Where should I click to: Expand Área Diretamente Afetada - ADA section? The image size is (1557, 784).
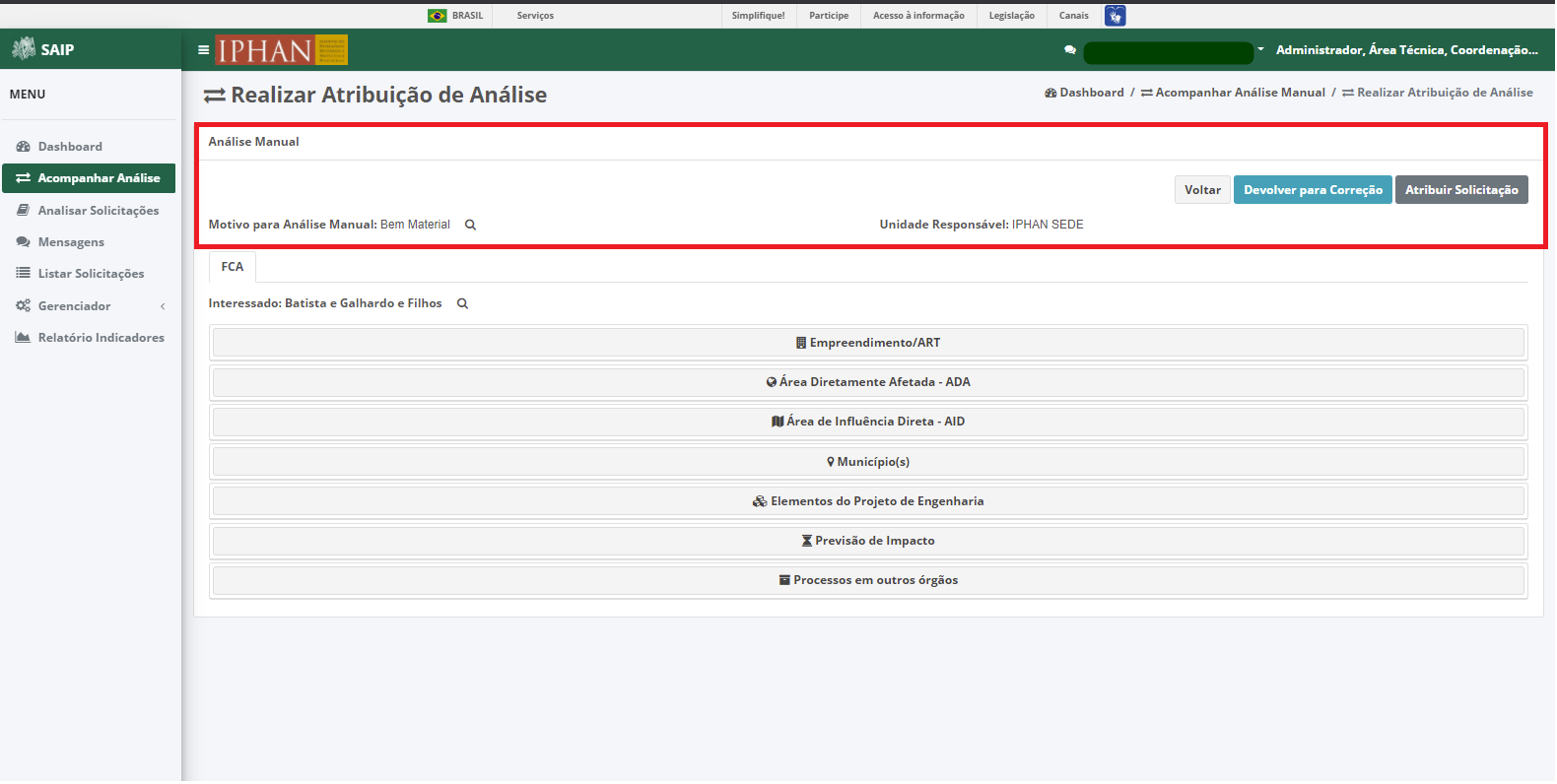pyautogui.click(x=868, y=382)
